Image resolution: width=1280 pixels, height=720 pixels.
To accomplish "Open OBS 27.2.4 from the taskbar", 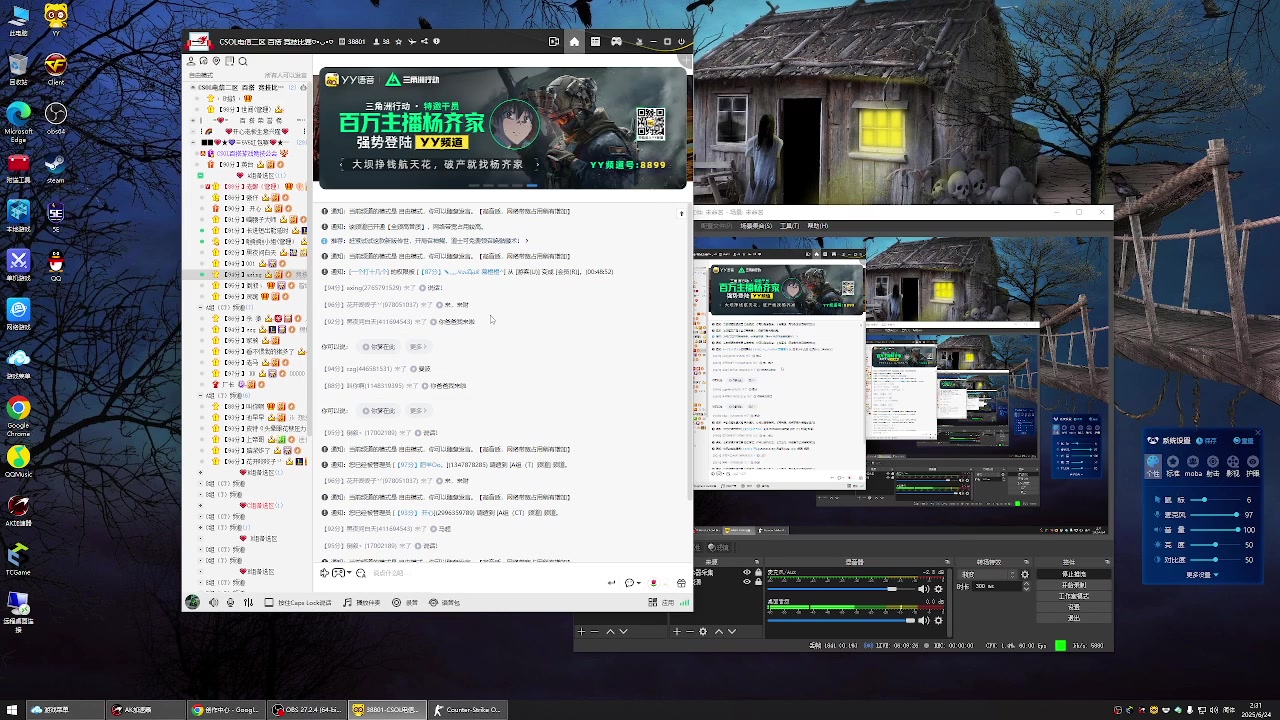I will coord(308,710).
